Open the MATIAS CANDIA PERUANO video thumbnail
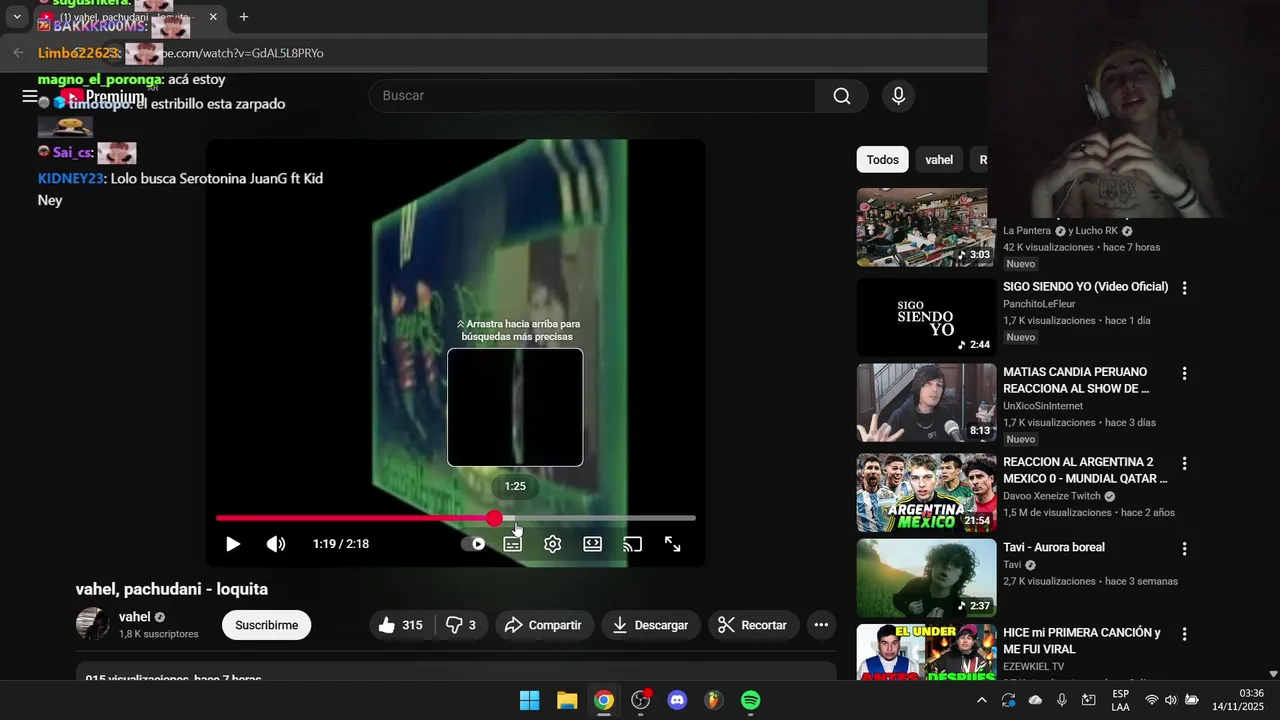This screenshot has width=1280, height=720. tap(926, 403)
